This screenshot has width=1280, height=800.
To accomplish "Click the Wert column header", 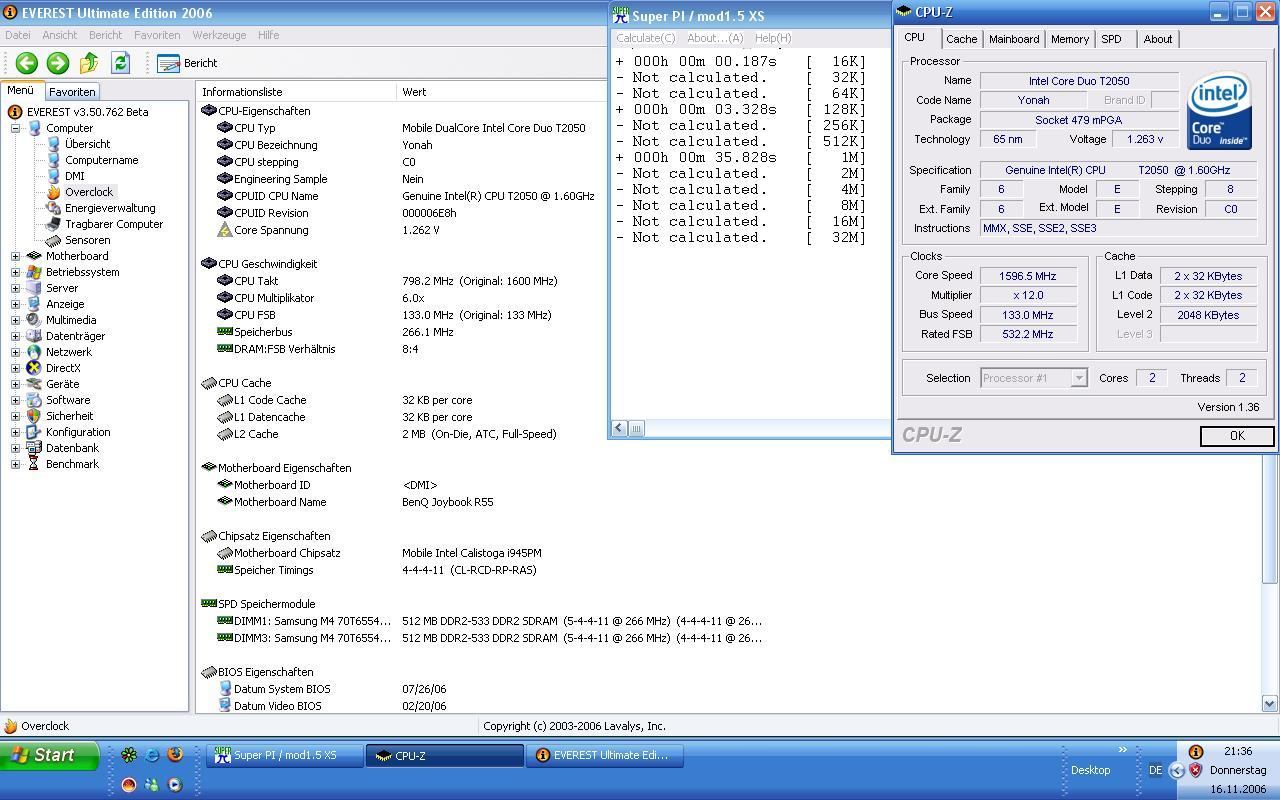I will click(x=500, y=92).
